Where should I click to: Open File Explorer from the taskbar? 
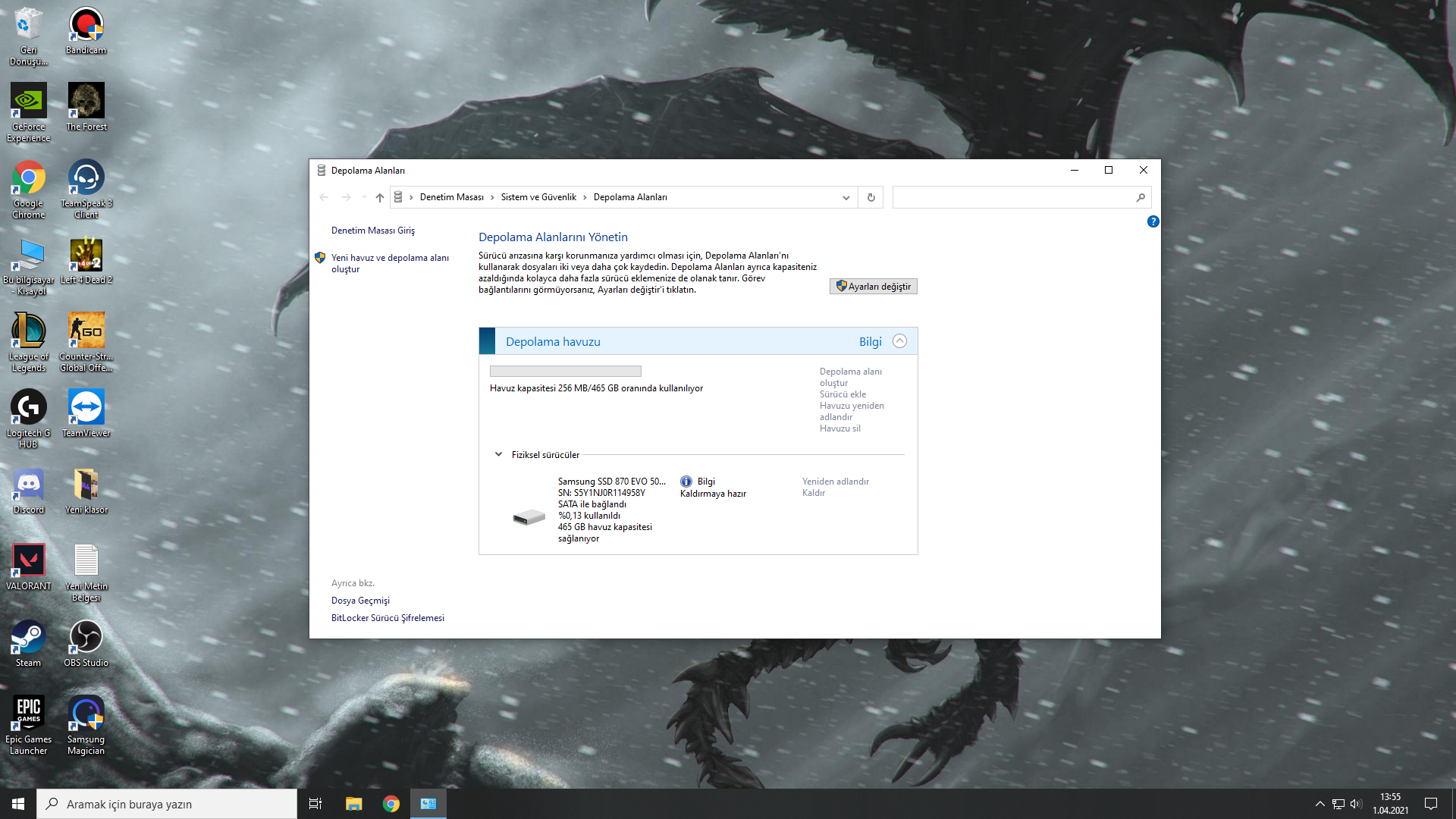pos(353,804)
